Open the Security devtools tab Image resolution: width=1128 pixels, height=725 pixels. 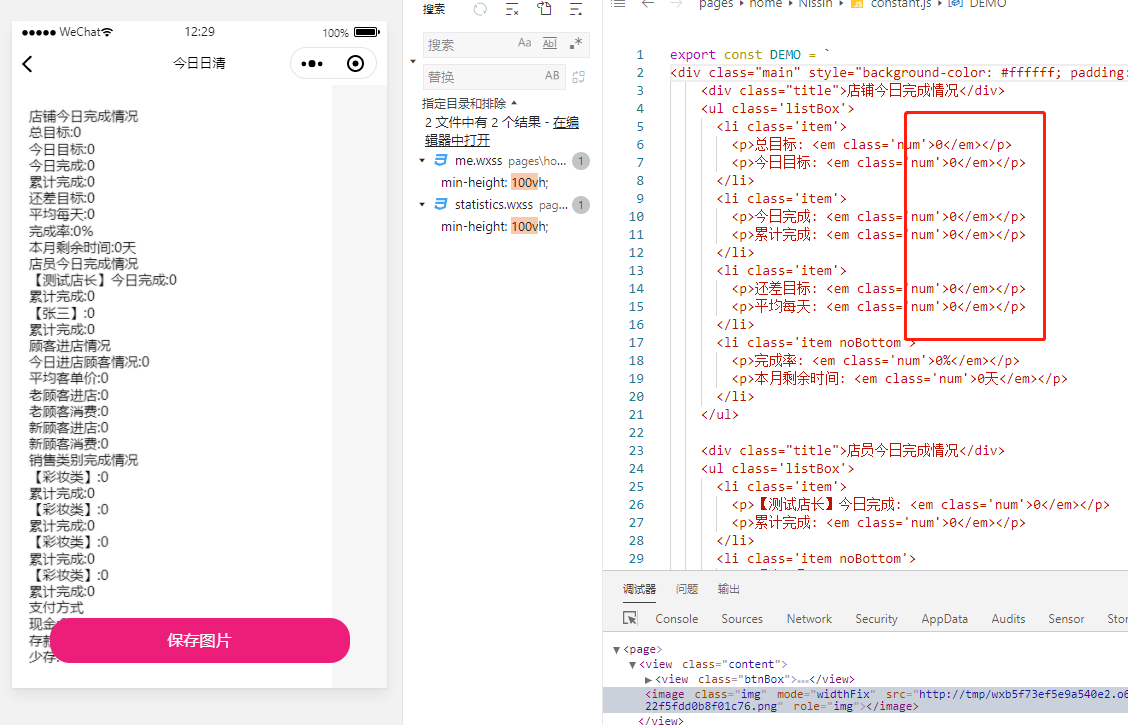point(875,619)
